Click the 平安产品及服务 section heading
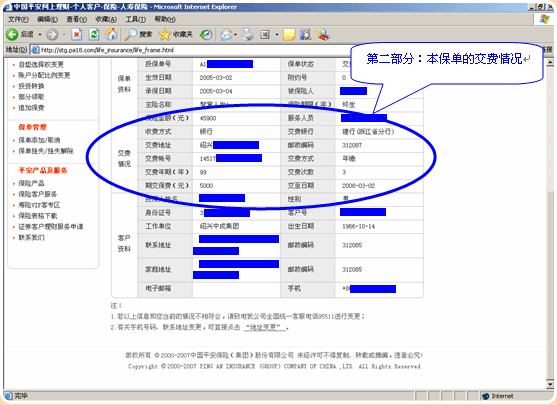 point(43,170)
